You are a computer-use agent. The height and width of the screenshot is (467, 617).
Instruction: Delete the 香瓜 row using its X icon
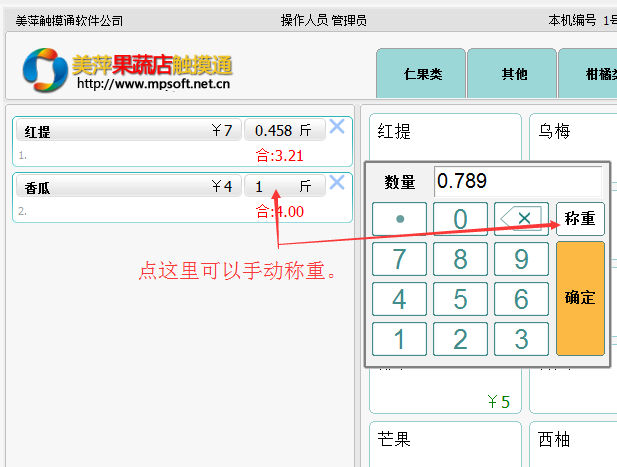337,182
